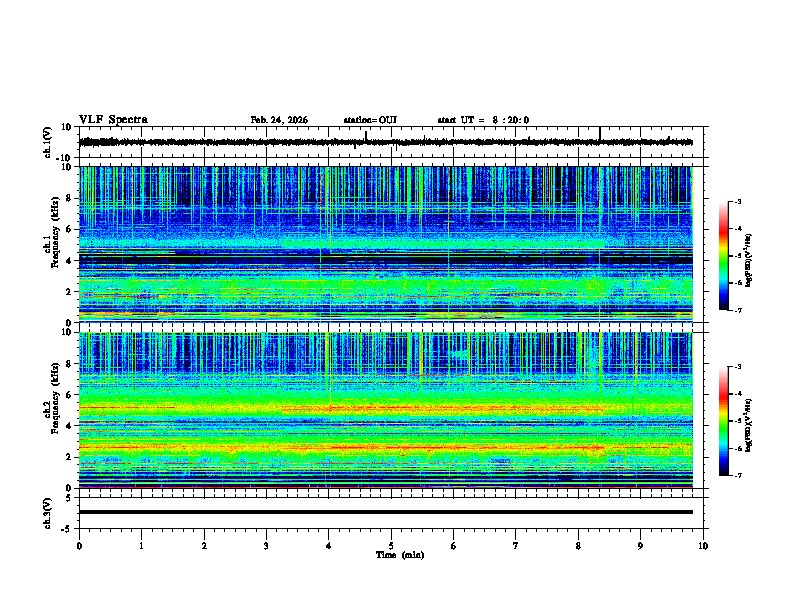Click time axis tick label '6'
This screenshot has height=612, width=792.
pyautogui.click(x=454, y=546)
